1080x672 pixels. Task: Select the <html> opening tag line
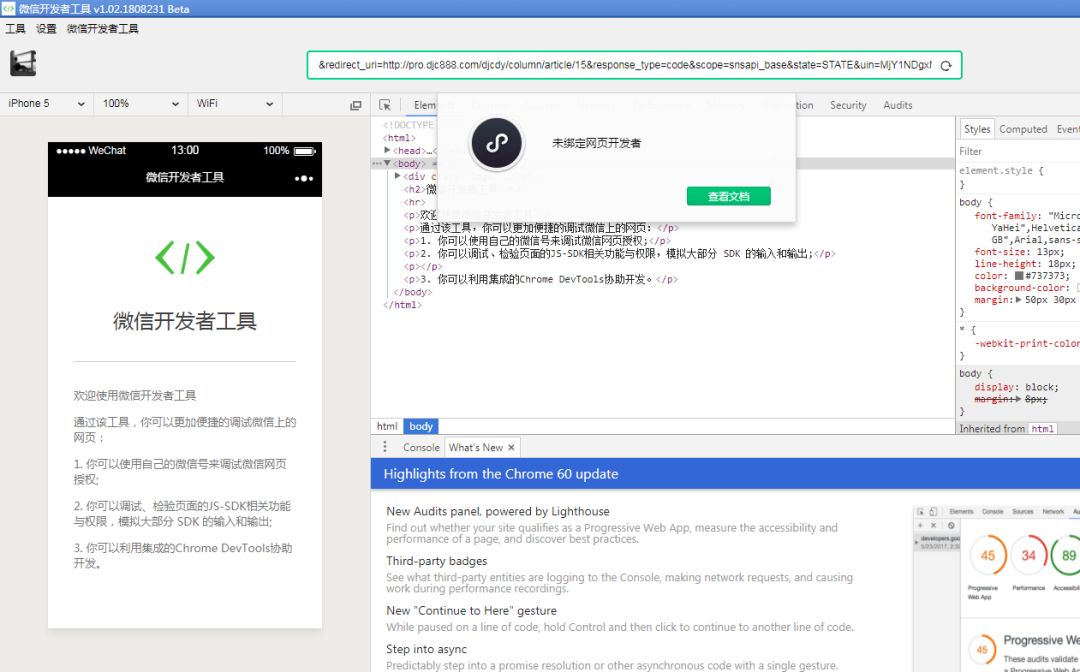coord(399,138)
